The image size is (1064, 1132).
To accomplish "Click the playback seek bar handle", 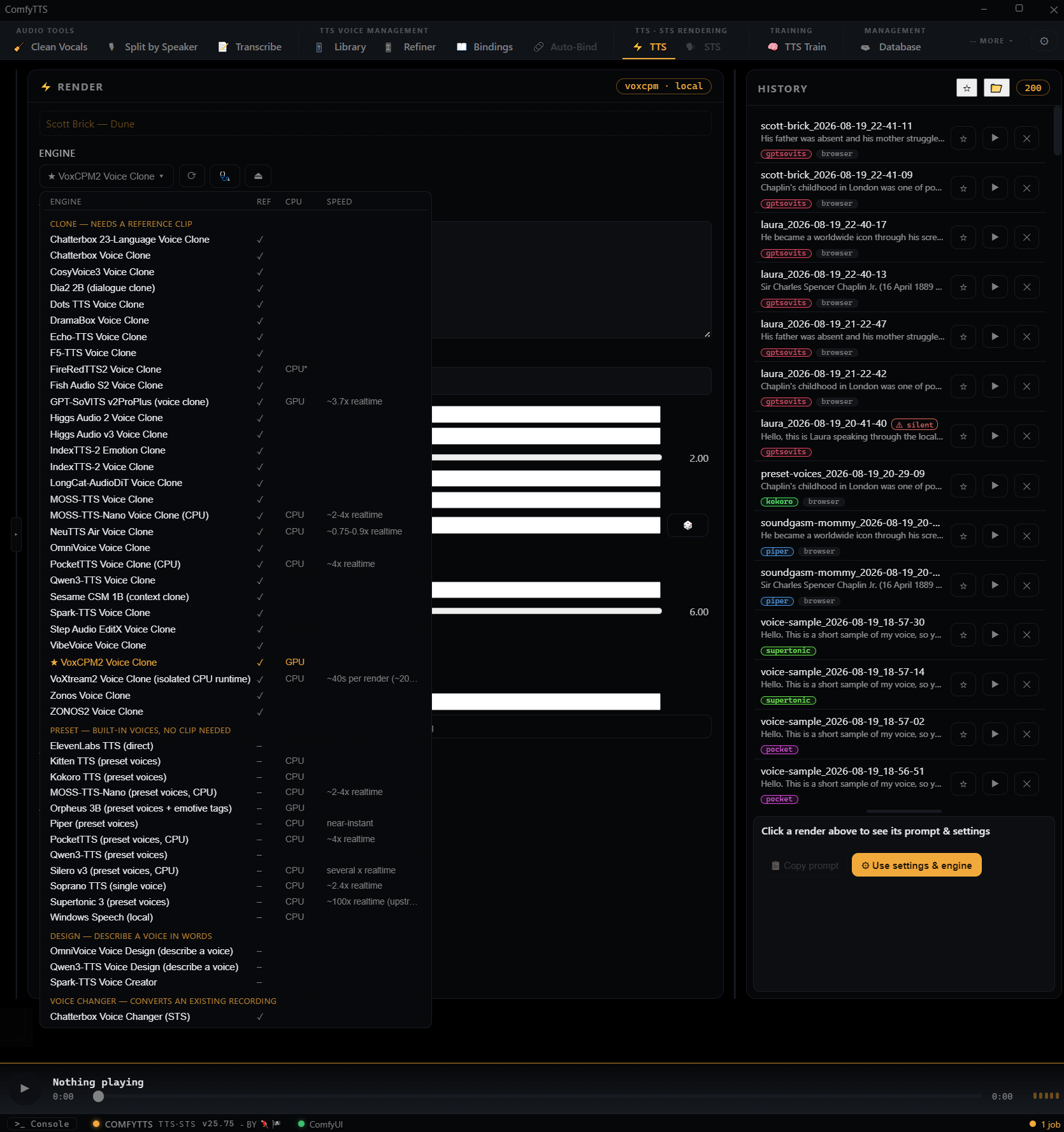I will [98, 1096].
